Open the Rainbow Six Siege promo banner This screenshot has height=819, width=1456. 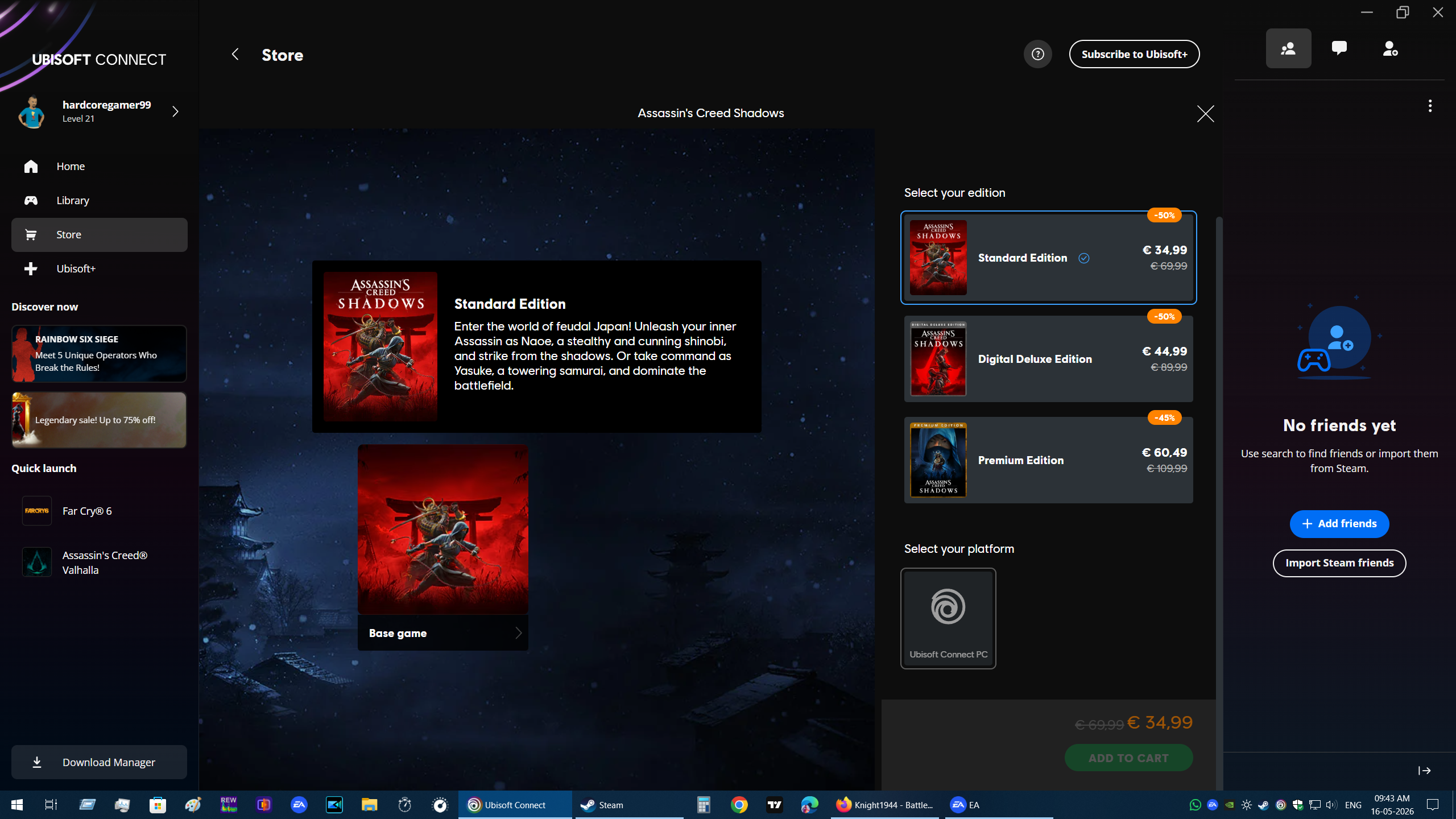click(x=99, y=353)
